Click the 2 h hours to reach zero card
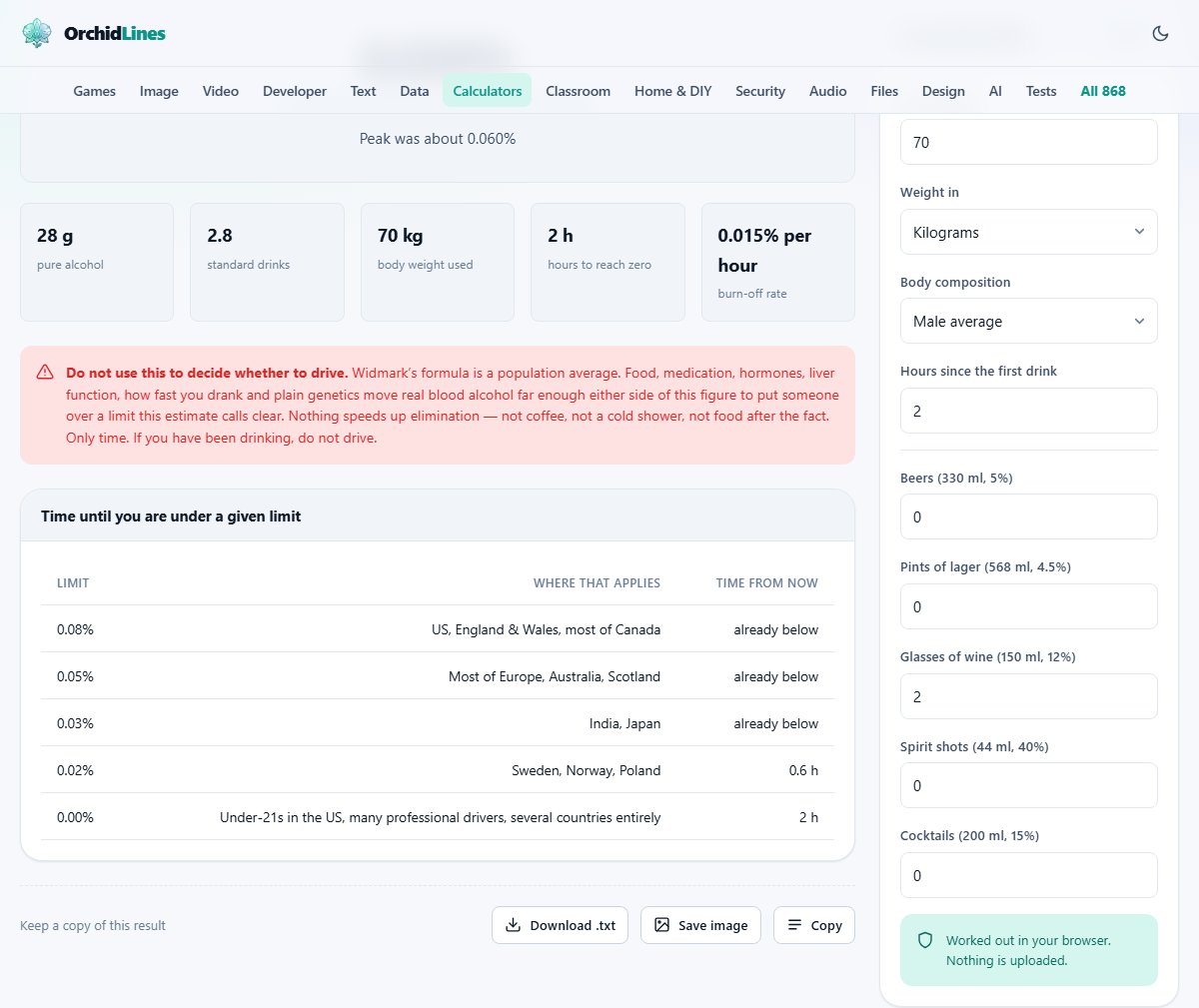The height and width of the screenshot is (1008, 1199). (x=607, y=263)
